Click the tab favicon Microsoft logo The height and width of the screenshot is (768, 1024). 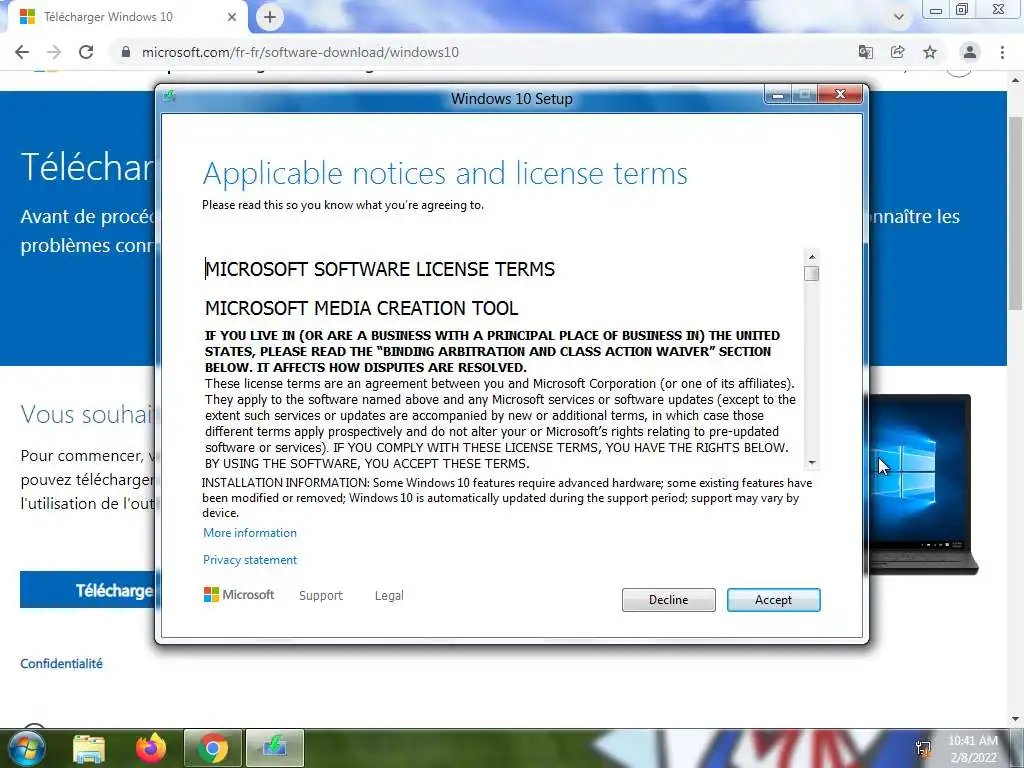27,17
